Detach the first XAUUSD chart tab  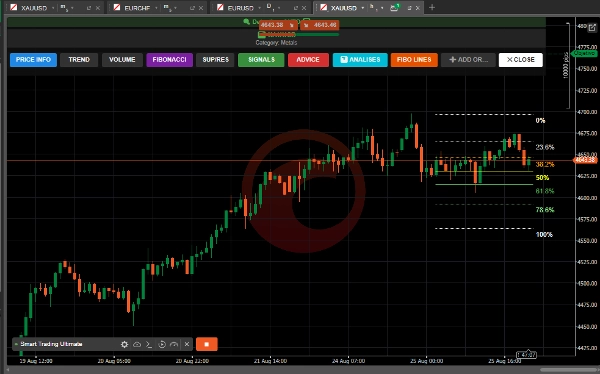[89, 8]
